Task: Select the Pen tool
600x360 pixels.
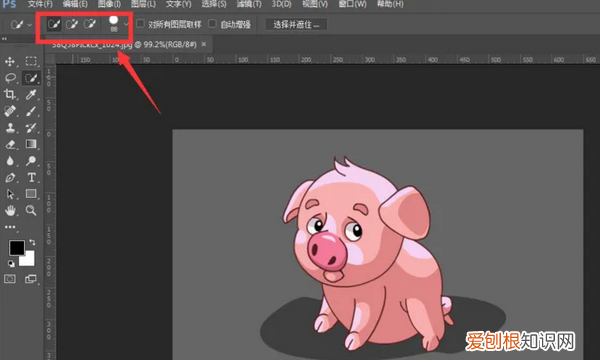Action: tap(10, 178)
